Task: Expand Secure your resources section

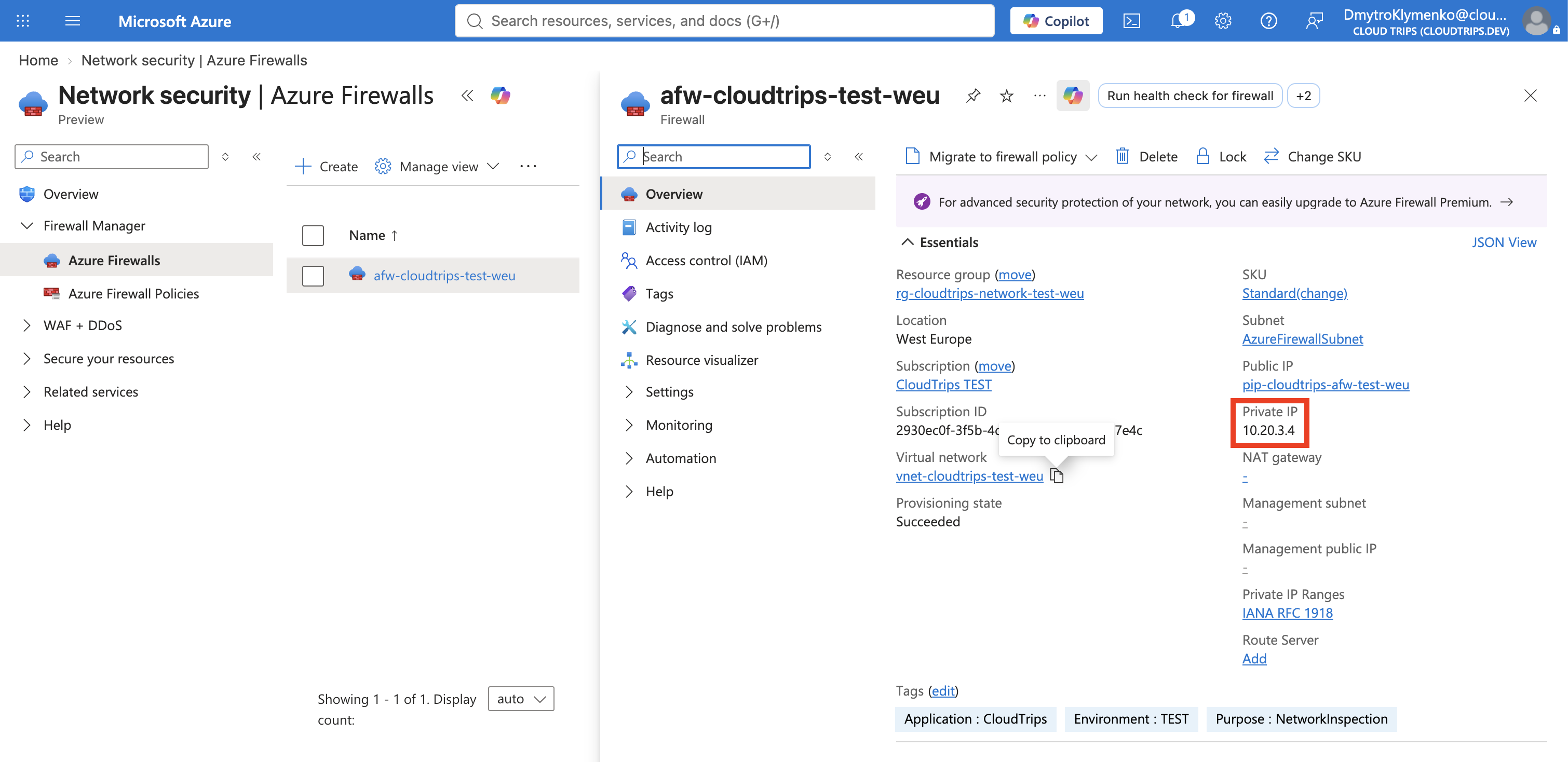Action: coord(27,359)
